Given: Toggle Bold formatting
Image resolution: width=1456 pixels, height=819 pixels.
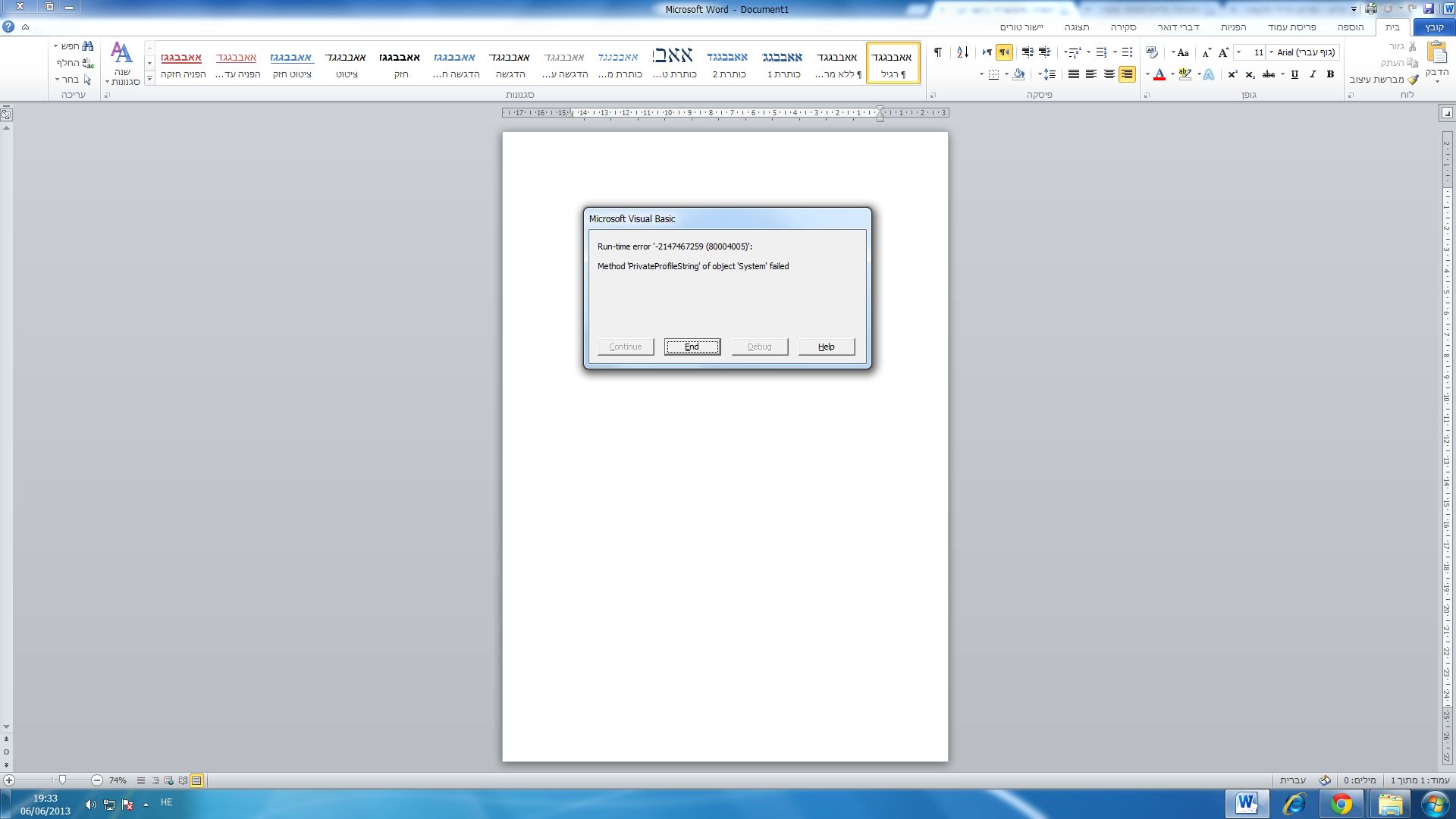Looking at the screenshot, I should pyautogui.click(x=1330, y=74).
